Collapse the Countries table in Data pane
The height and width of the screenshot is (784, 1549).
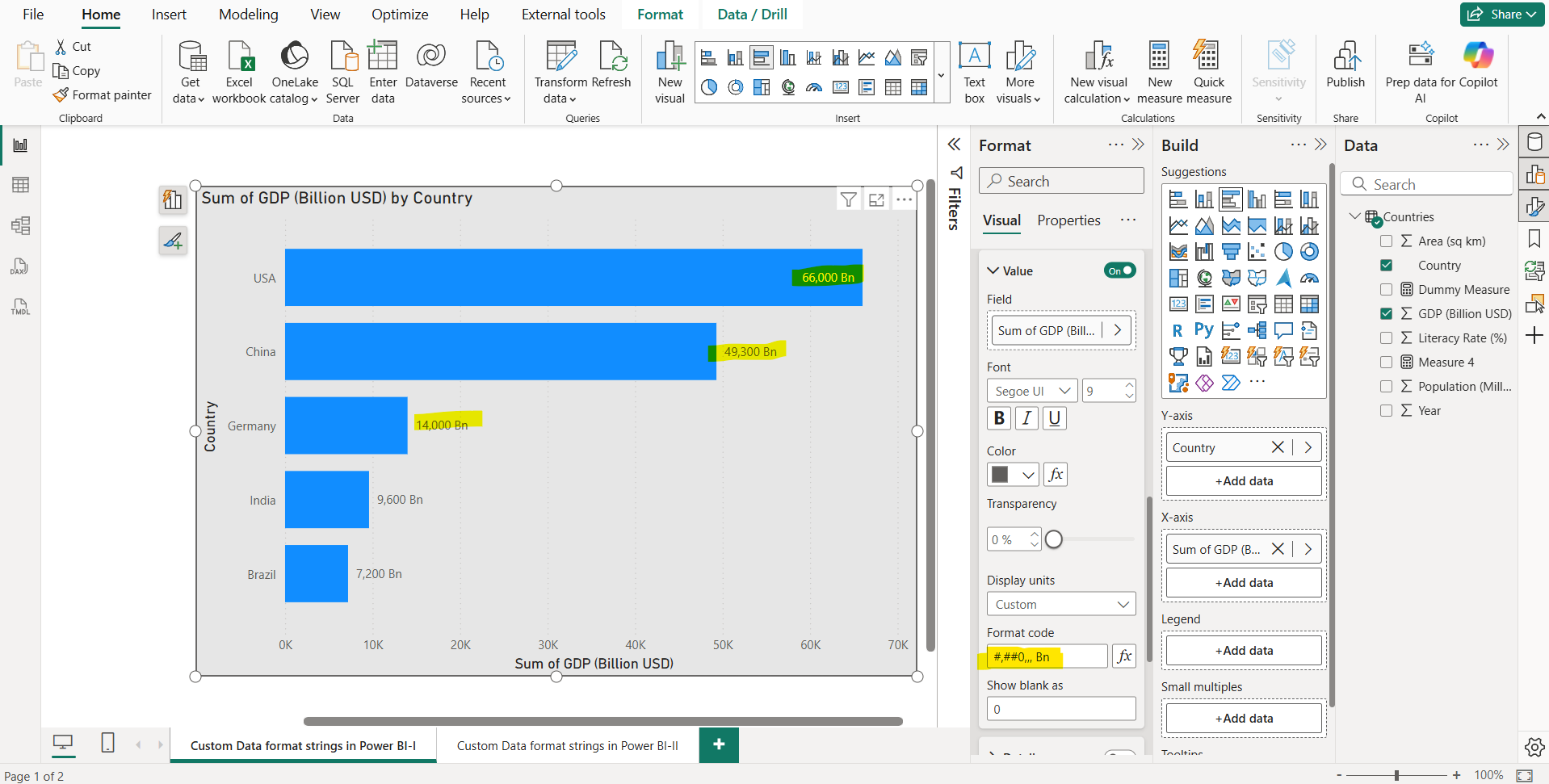[x=1355, y=216]
